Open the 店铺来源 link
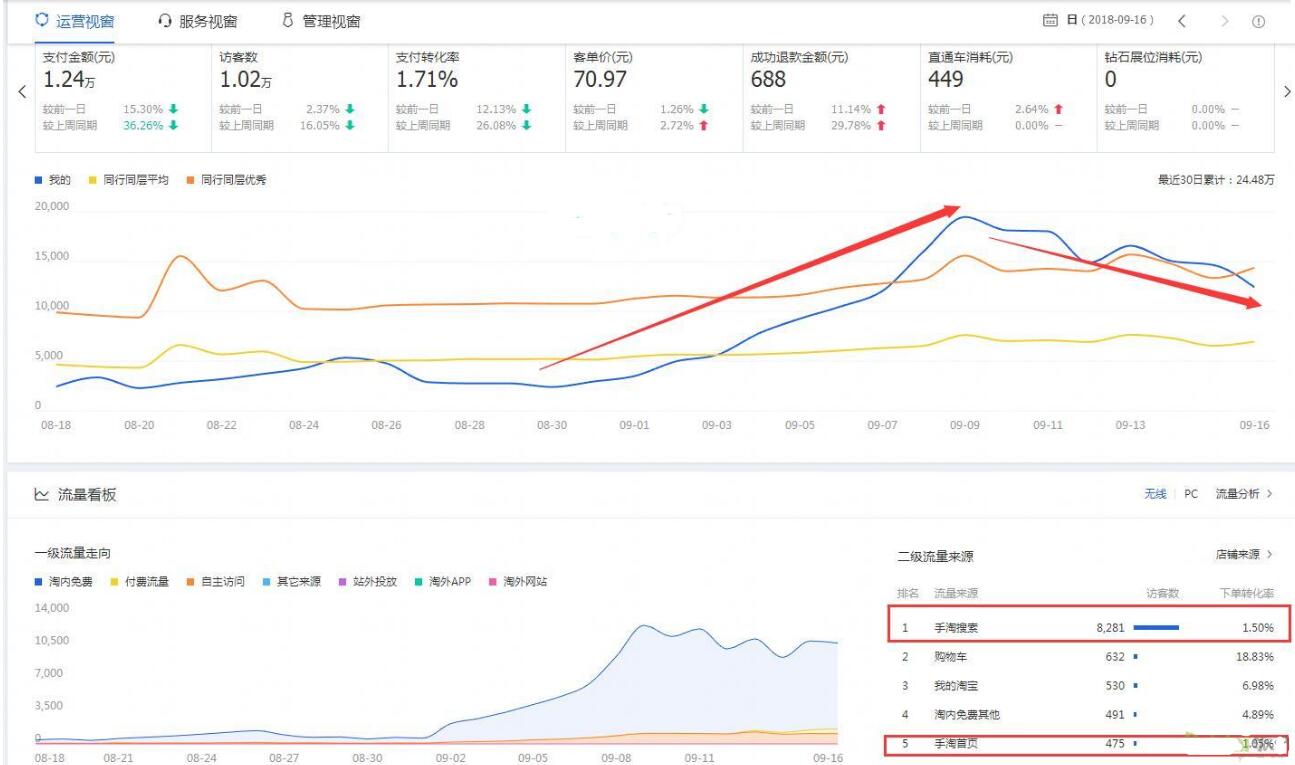The width and height of the screenshot is (1295, 765). pyautogui.click(x=1243, y=554)
